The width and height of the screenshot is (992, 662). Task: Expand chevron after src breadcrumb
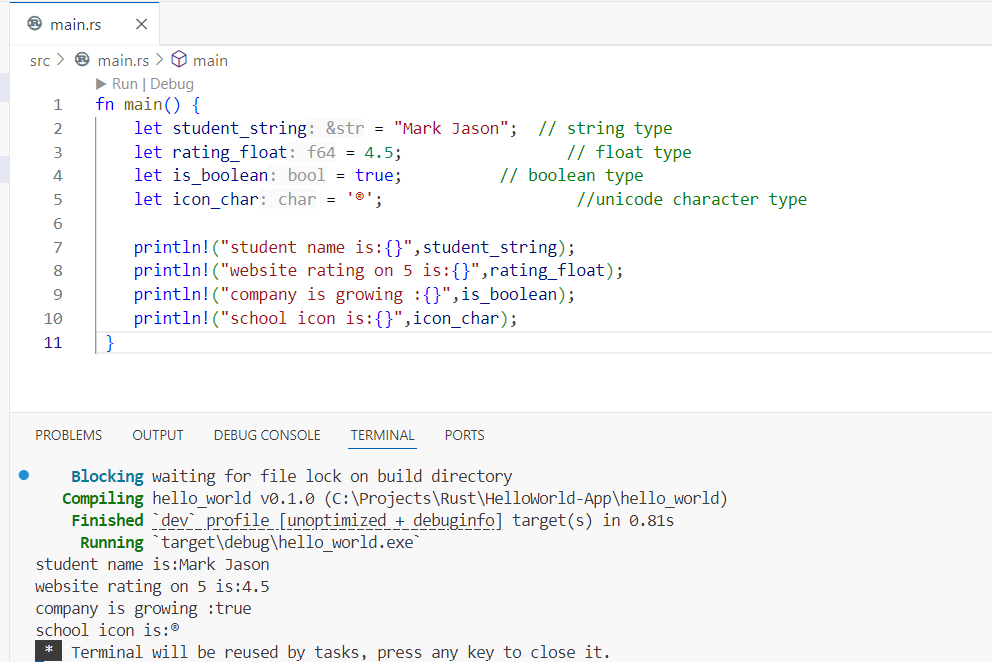tap(61, 59)
